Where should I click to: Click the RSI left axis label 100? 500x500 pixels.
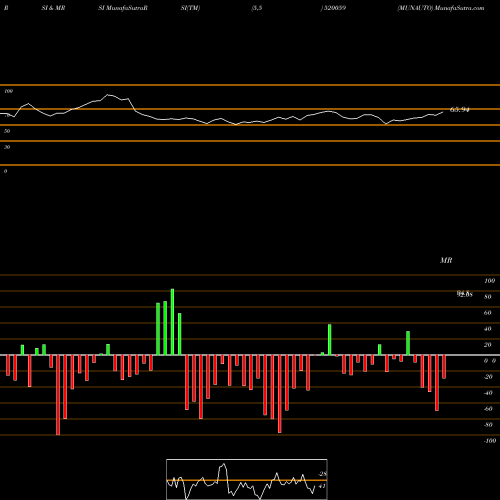pos(8,91)
